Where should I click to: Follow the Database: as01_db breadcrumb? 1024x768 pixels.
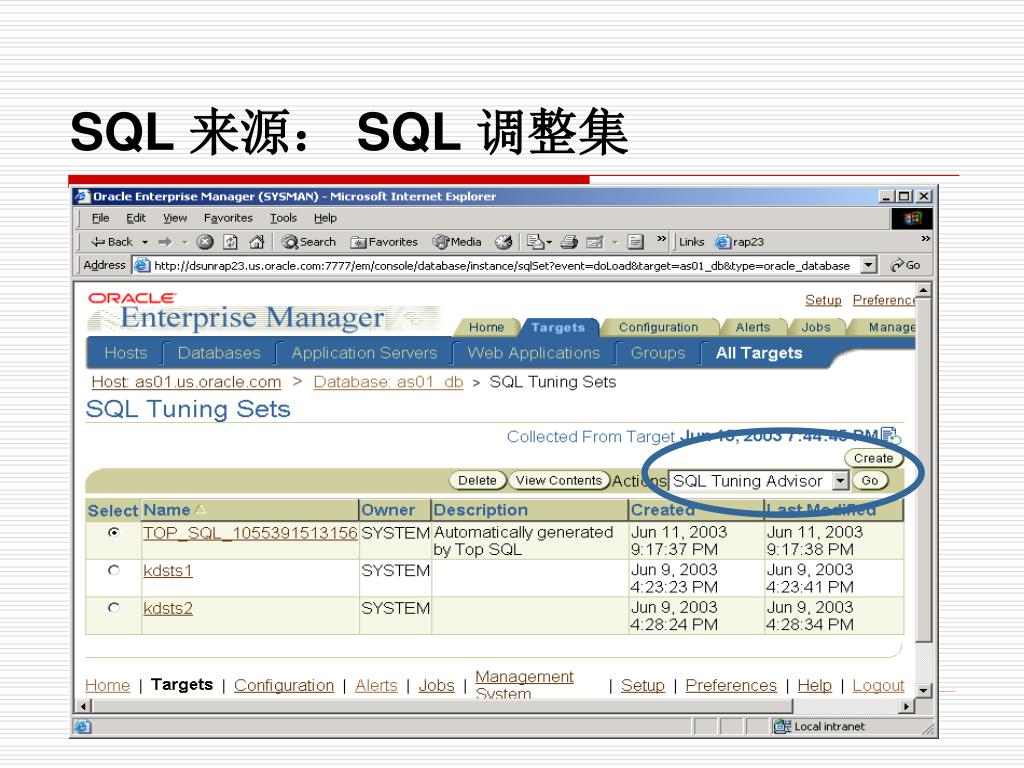pyautogui.click(x=388, y=381)
